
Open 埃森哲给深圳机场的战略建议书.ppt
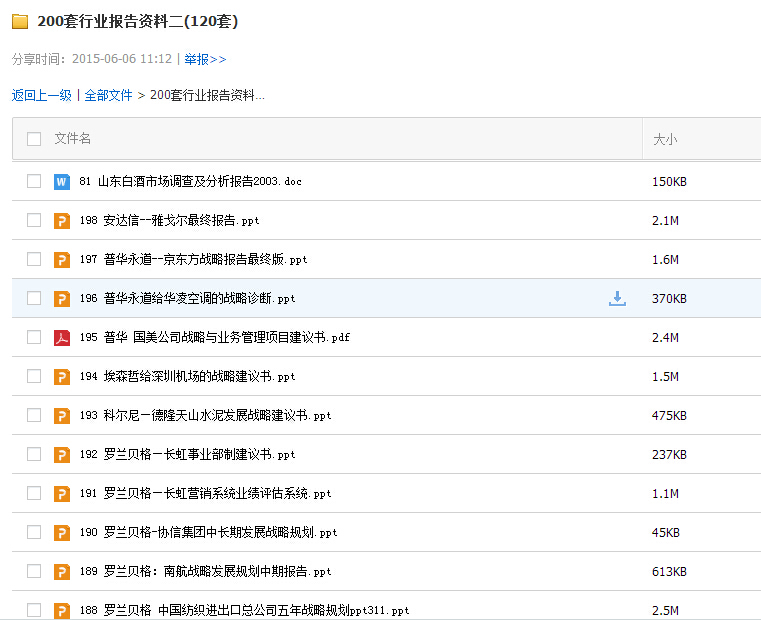pyautogui.click(x=199, y=377)
